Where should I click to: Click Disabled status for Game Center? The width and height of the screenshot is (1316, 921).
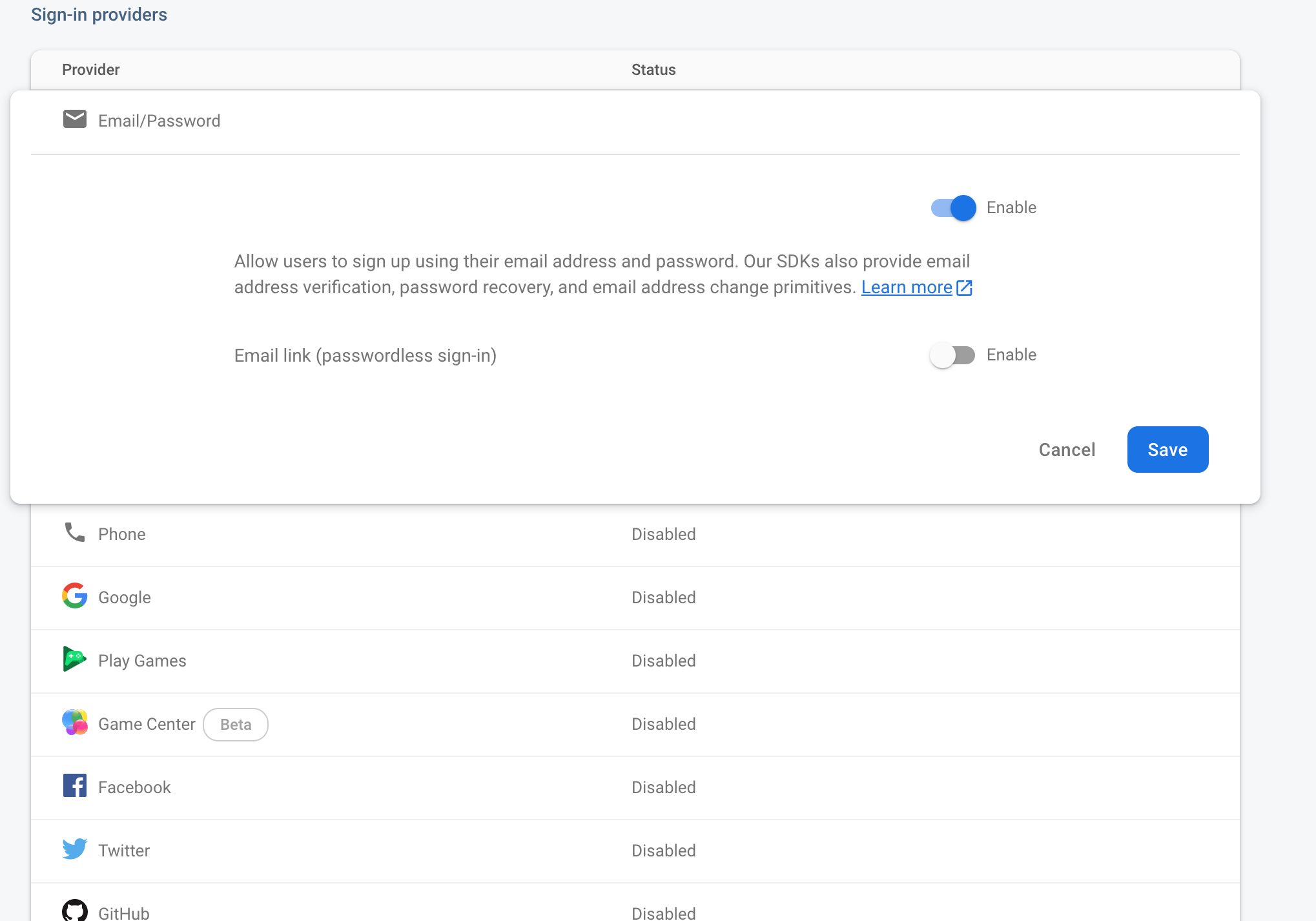coord(663,724)
